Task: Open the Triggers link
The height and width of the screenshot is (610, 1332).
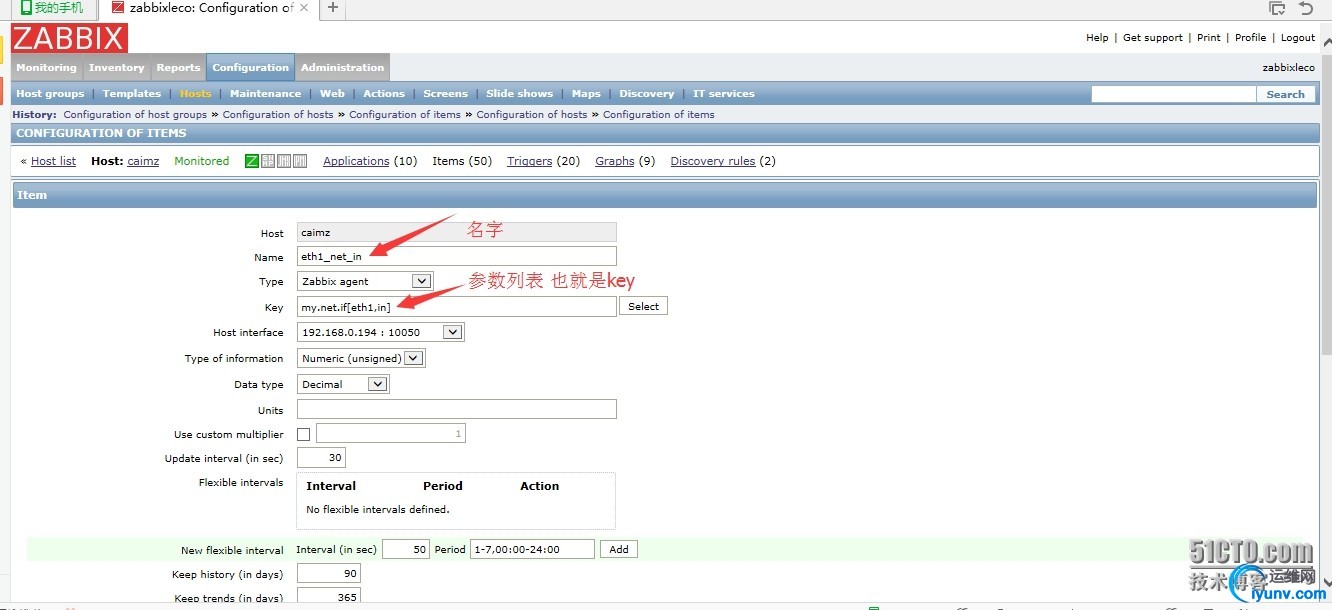Action: [529, 161]
